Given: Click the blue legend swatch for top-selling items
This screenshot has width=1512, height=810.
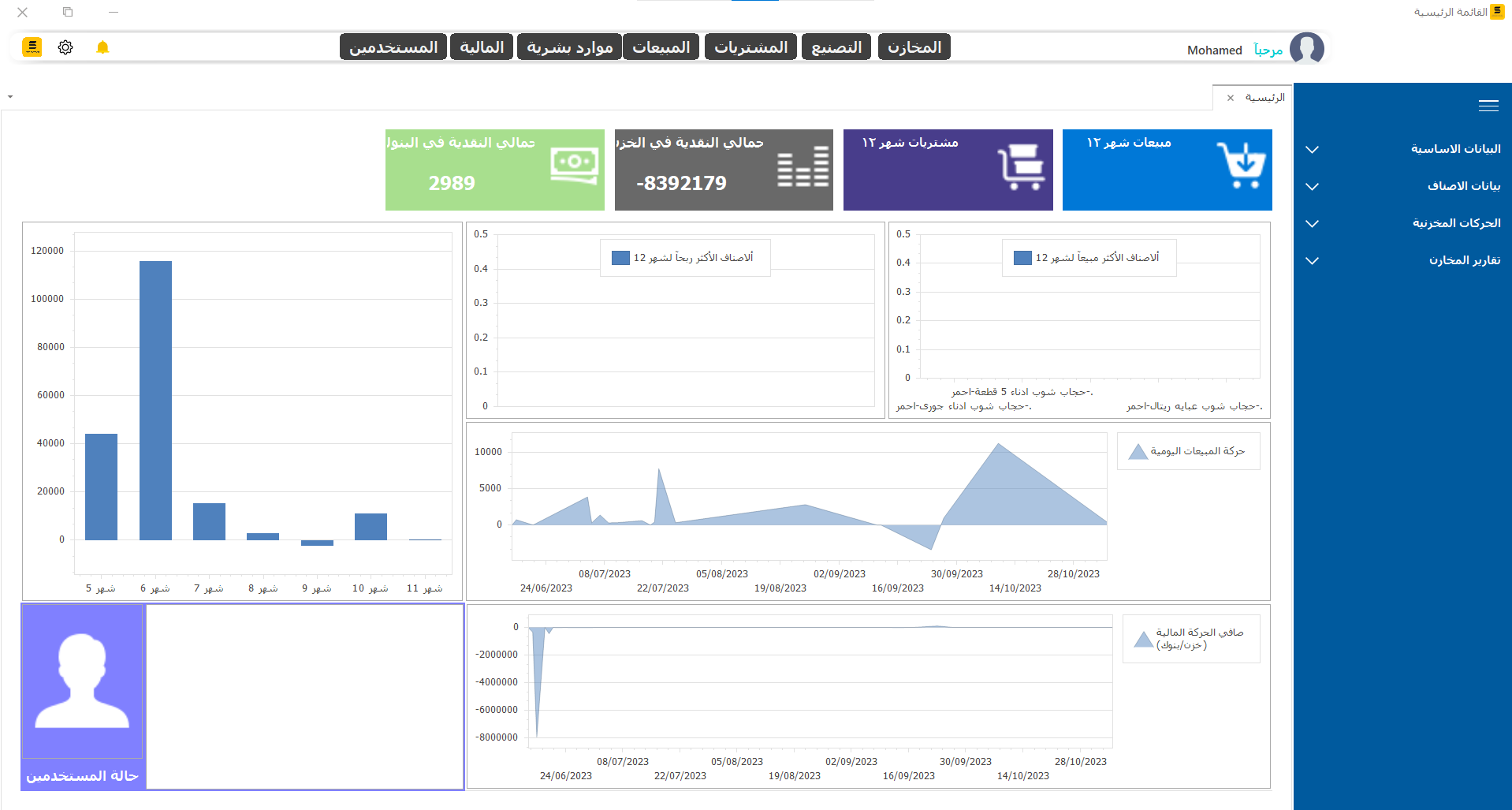Looking at the screenshot, I should tap(1022, 258).
